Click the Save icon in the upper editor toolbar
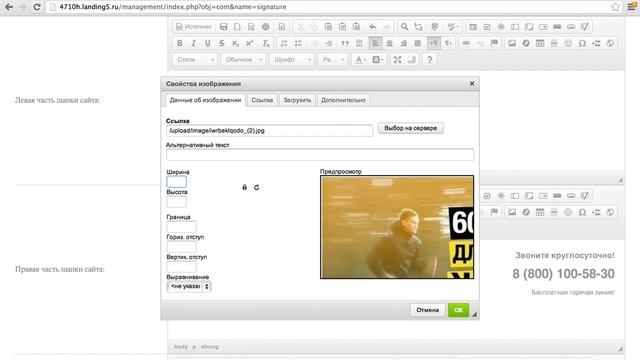Viewport: 640px width, 360px height. [x=223, y=27]
